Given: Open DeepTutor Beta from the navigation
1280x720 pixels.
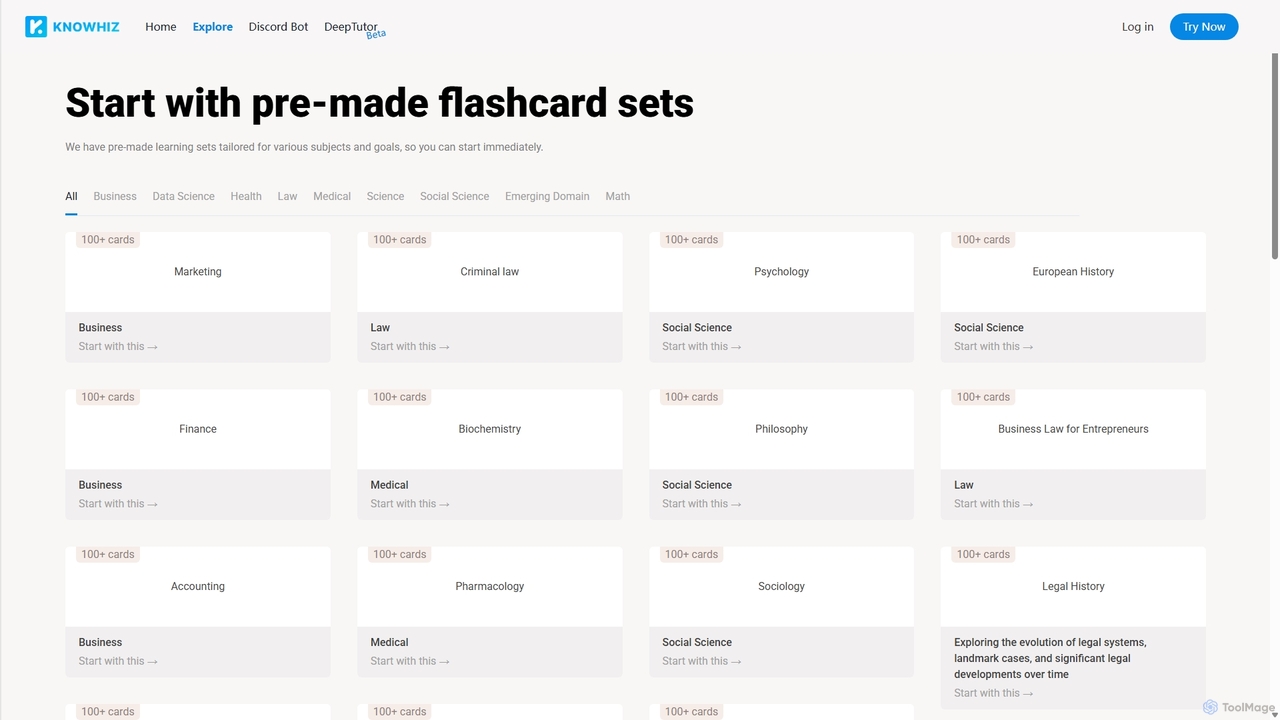Looking at the screenshot, I should point(354,28).
